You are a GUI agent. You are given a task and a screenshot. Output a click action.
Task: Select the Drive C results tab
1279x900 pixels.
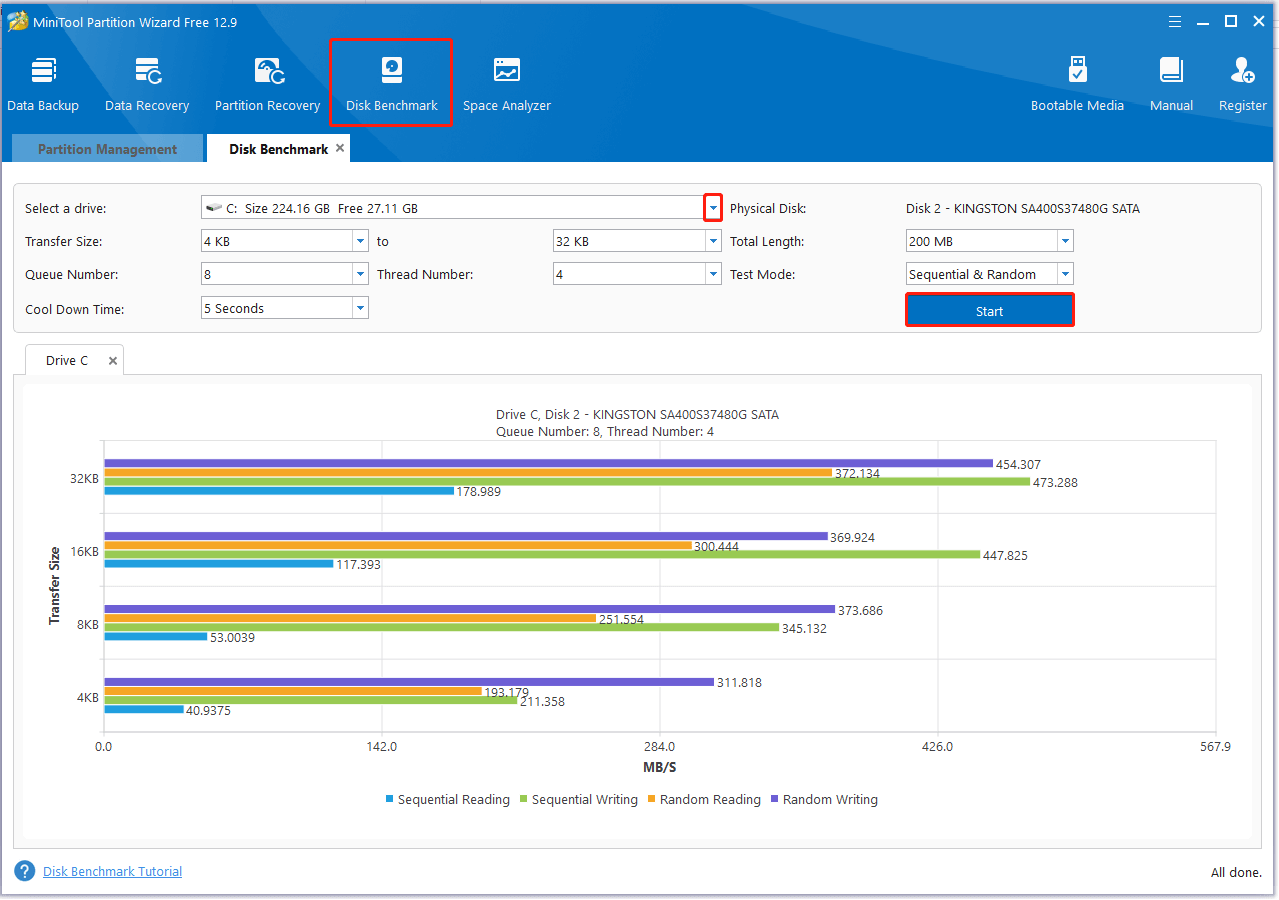pyautogui.click(x=67, y=361)
